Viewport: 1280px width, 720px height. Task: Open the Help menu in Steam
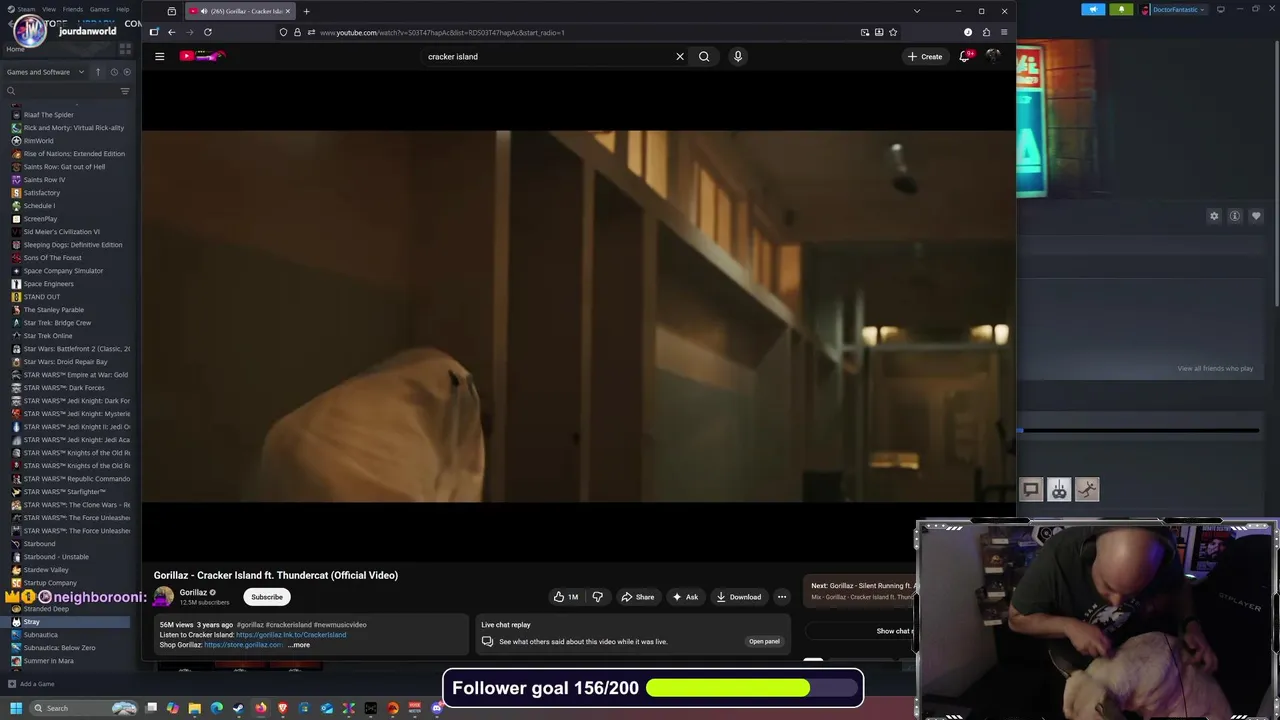(122, 9)
